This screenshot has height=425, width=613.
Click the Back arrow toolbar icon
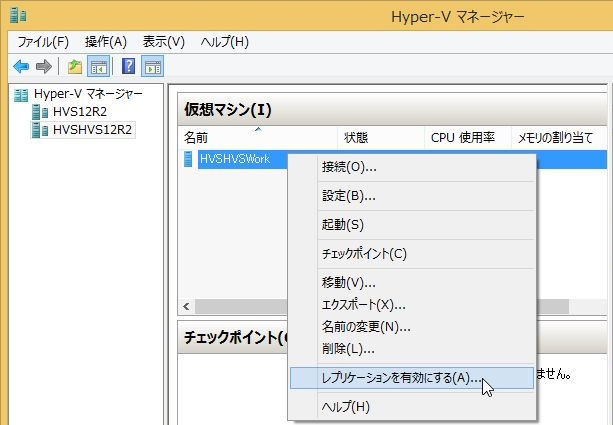click(21, 66)
